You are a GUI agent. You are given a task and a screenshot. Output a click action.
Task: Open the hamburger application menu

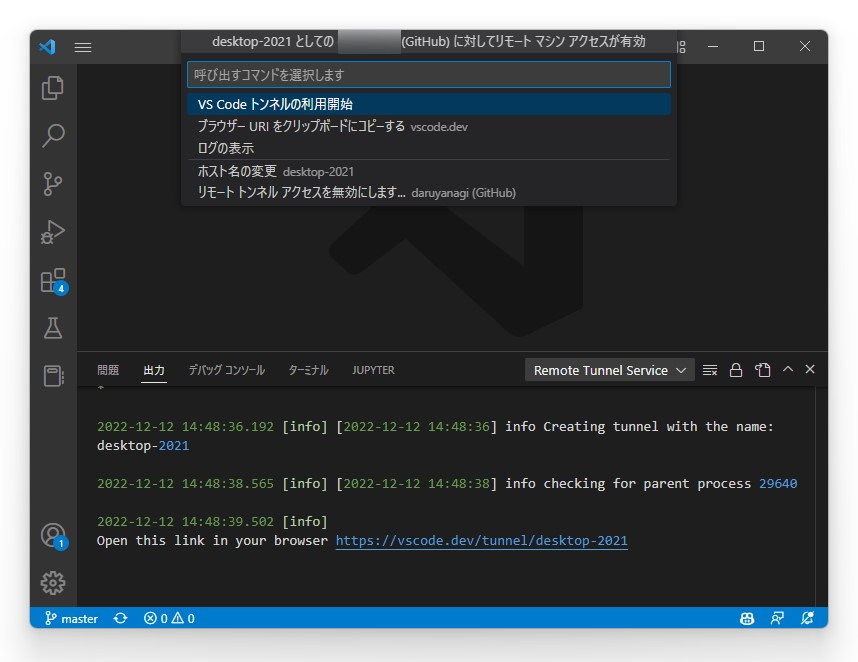click(83, 47)
